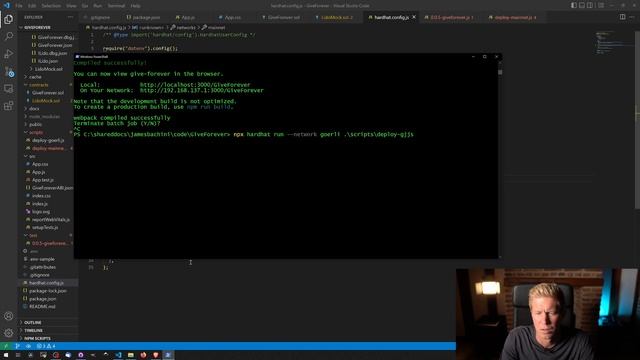Viewport: 640px width, 360px height.
Task: Open the Brave browser taskbar icon
Action: [x=156, y=355]
